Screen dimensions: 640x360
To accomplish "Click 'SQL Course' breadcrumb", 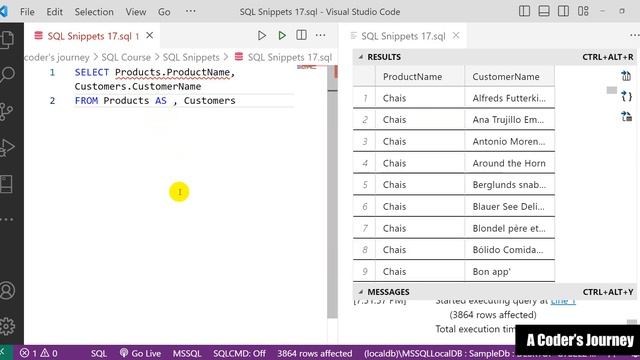I will pos(126,58).
